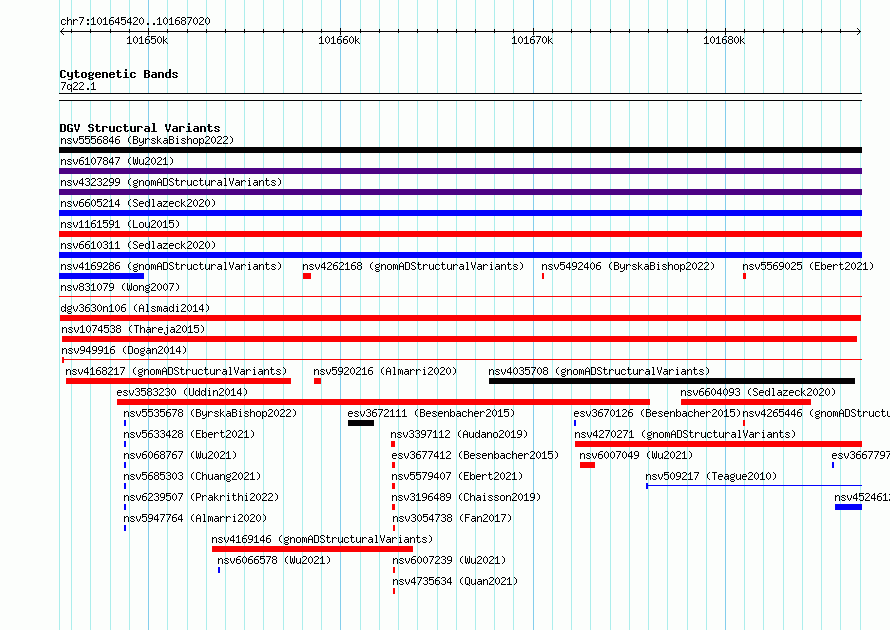Open the nsv5569025 (Ebert2021) variant
Viewport: 890px width, 630px height.
point(808,266)
